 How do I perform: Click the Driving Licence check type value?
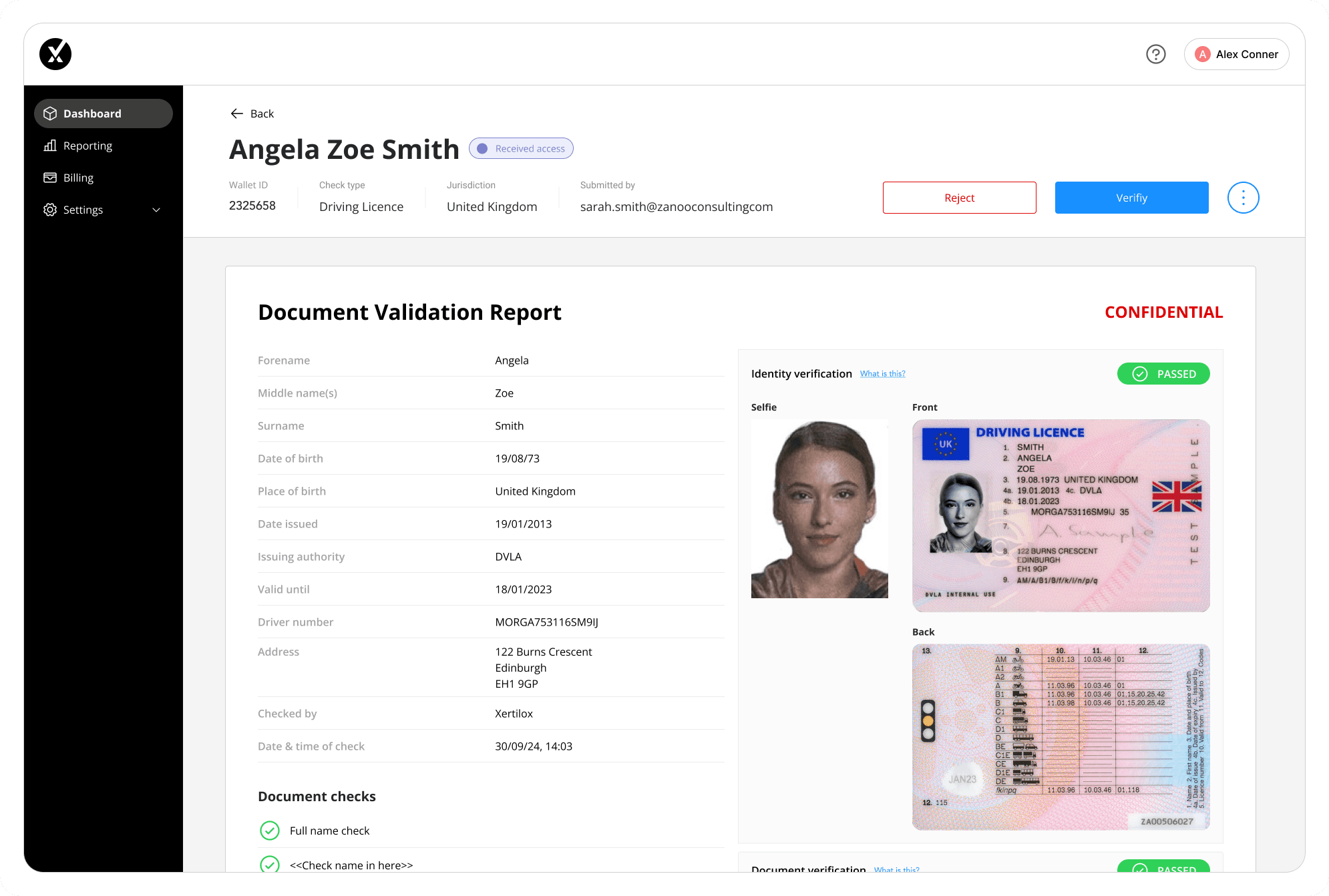(x=361, y=207)
